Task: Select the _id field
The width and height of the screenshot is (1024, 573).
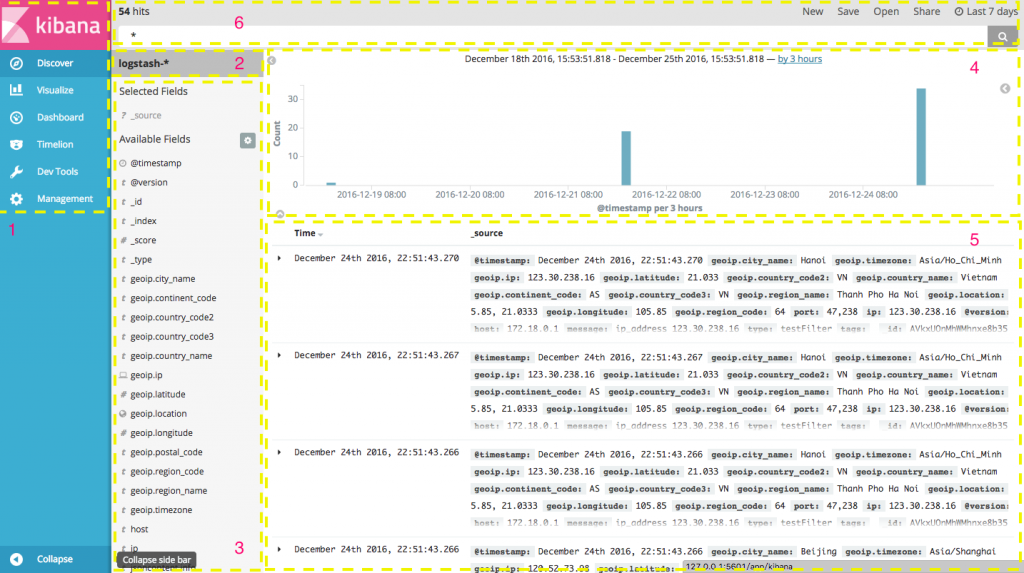Action: 136,202
